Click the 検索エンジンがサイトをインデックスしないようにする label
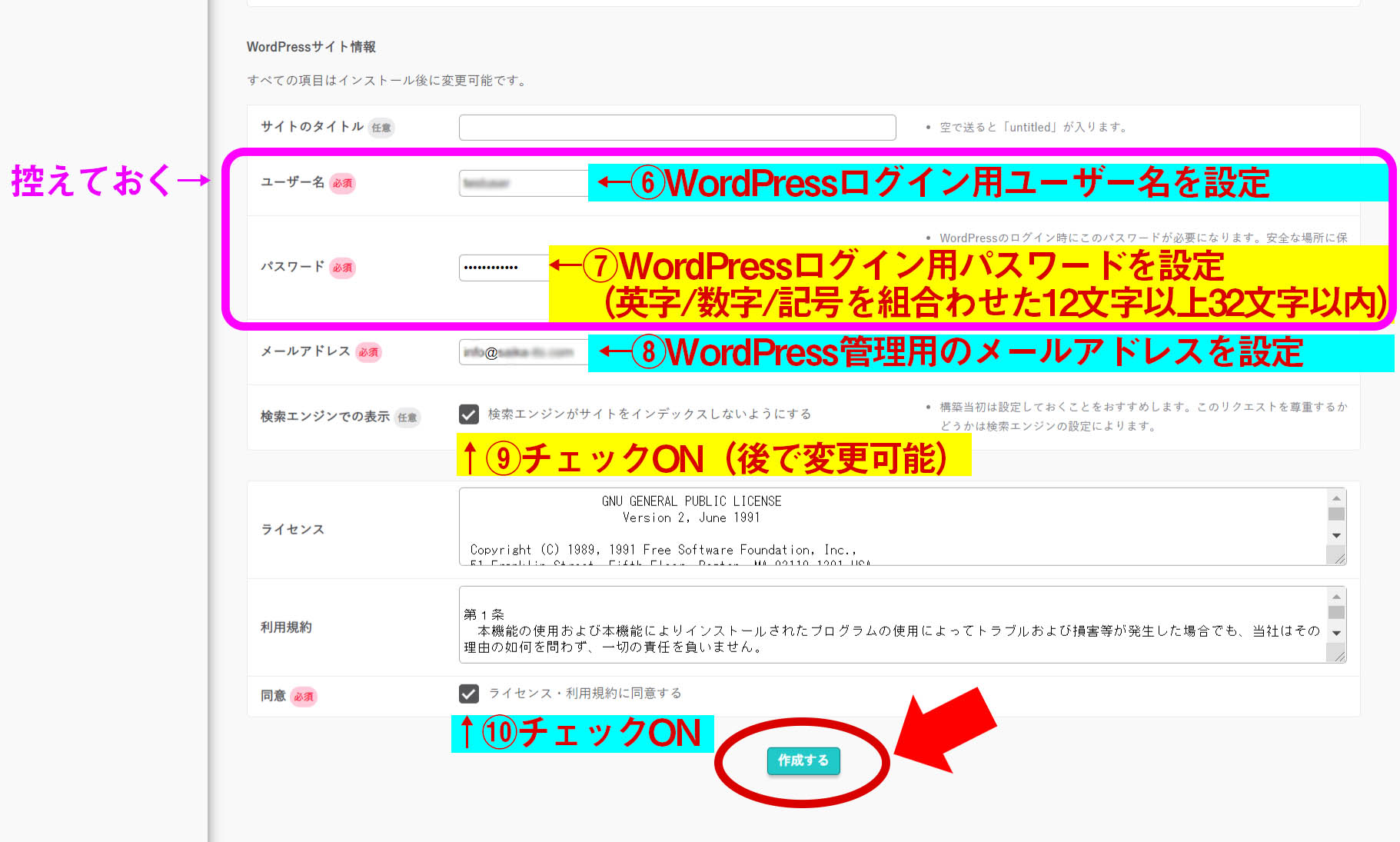 (x=650, y=414)
